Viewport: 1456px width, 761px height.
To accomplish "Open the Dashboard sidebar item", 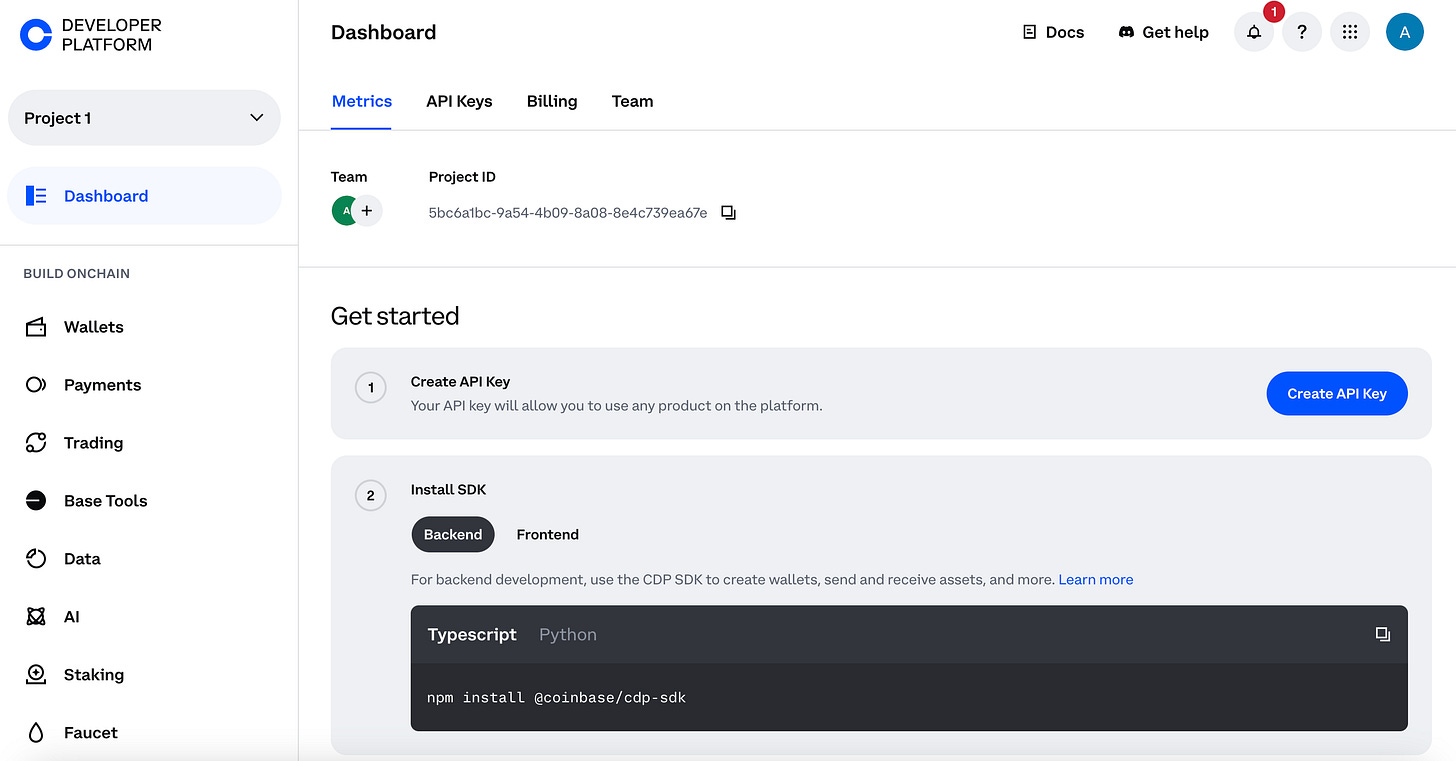I will [144, 196].
